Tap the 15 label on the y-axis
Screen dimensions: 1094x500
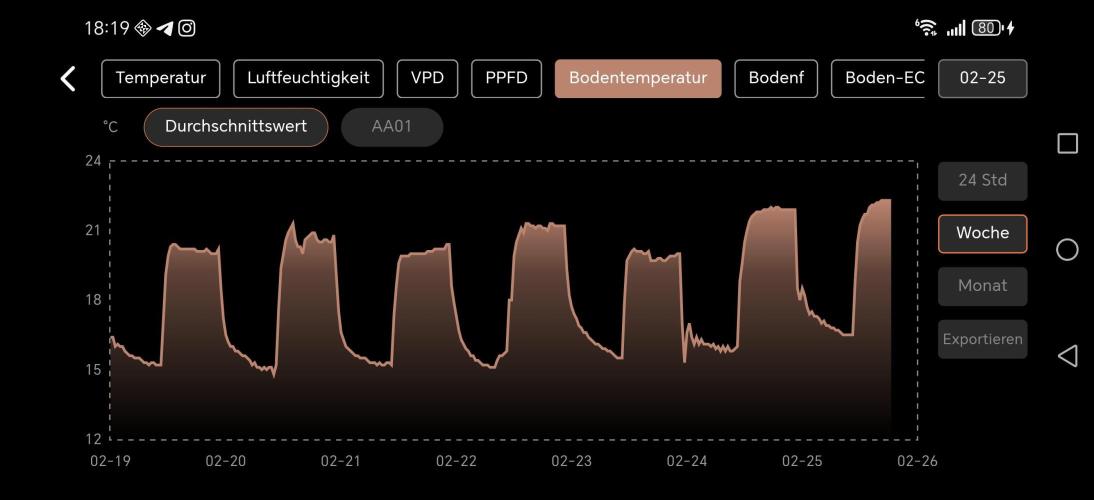point(93,370)
